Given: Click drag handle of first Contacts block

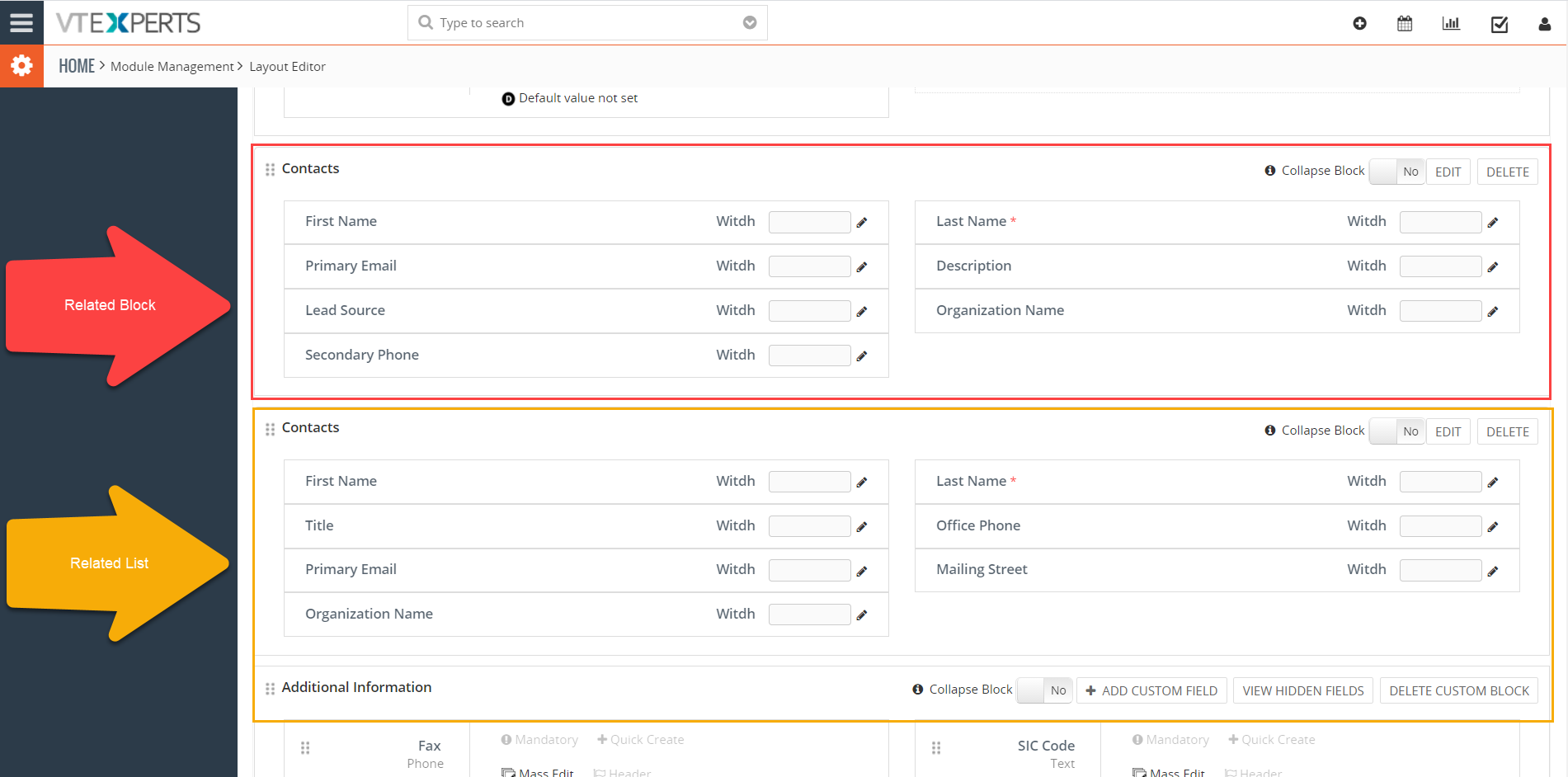Looking at the screenshot, I should tap(270, 169).
